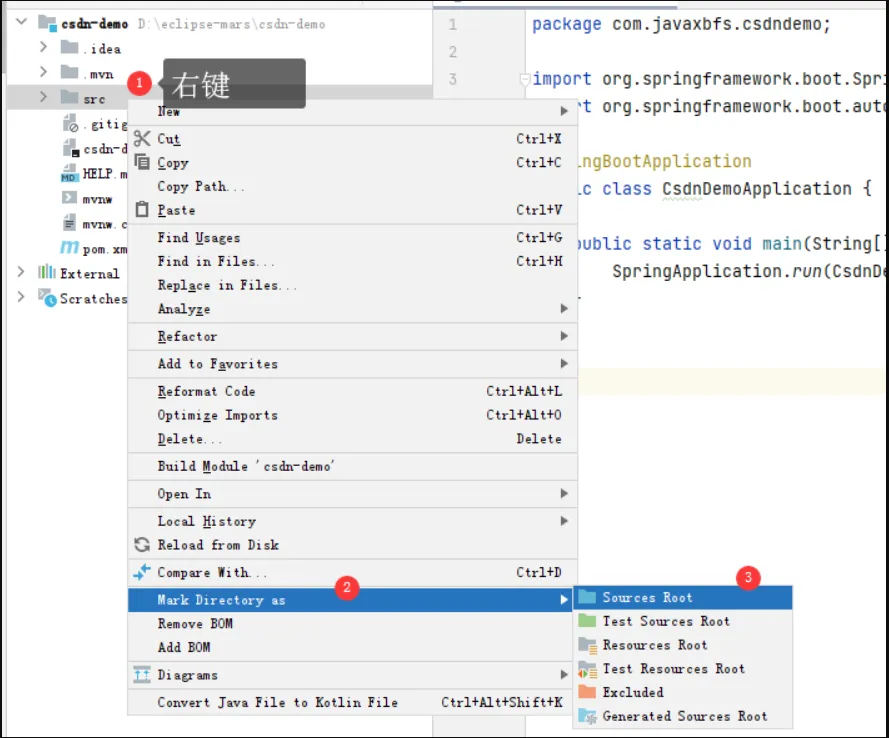The width and height of the screenshot is (889, 738).
Task: Choose Reformat Code
Action: [353, 391]
